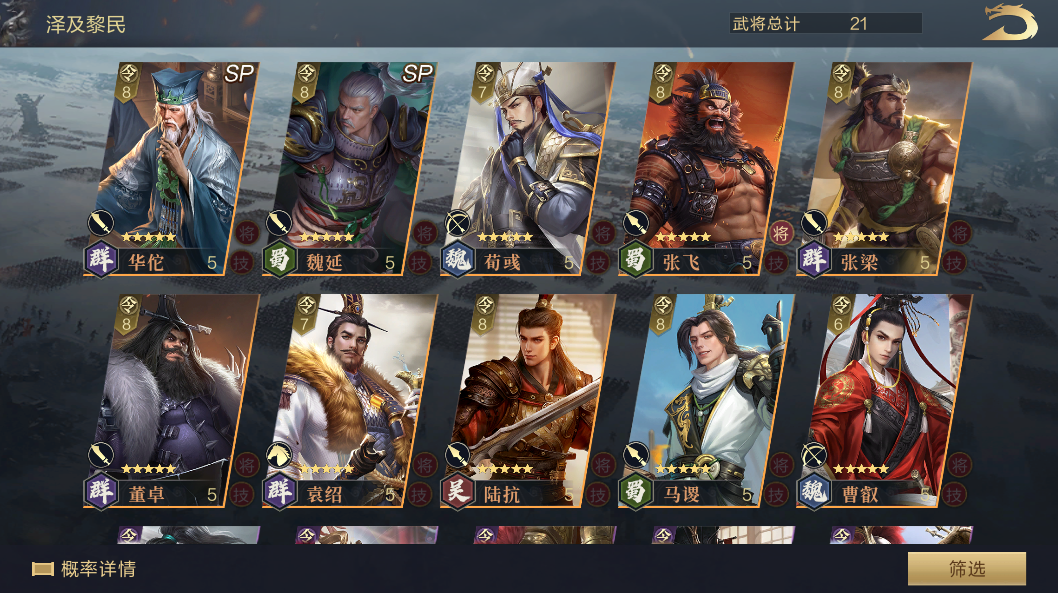Open 概率详情 probability details

point(84,569)
